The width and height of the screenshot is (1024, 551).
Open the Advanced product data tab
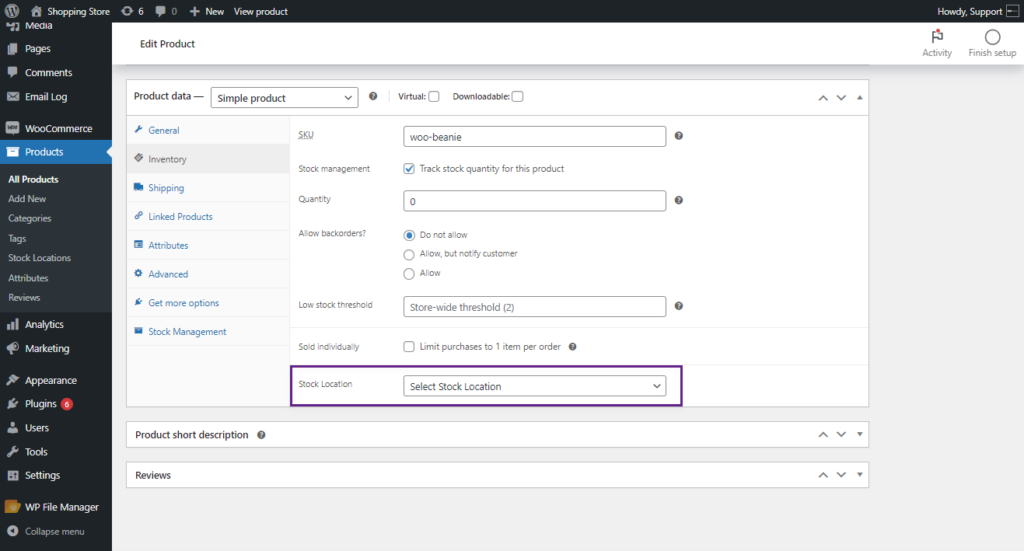[208, 274]
